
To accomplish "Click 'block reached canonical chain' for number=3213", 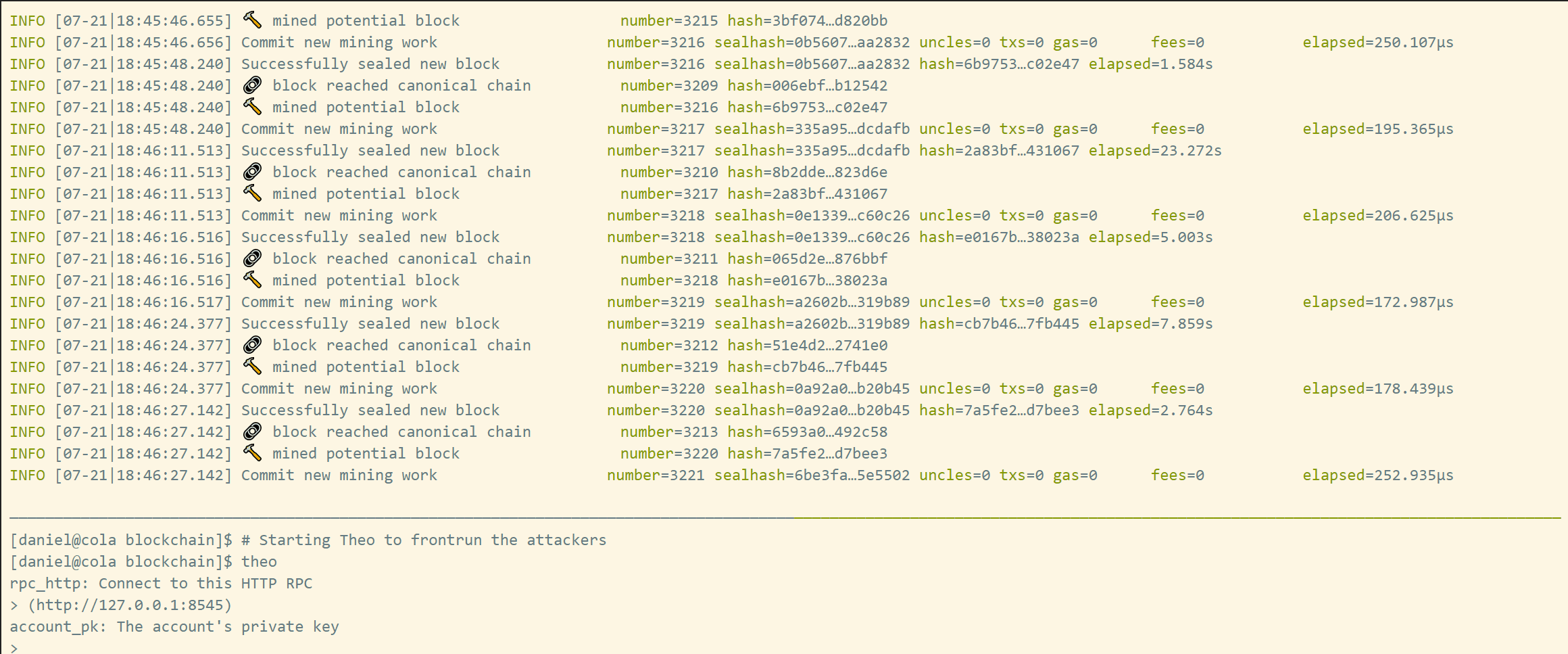I will click(401, 432).
